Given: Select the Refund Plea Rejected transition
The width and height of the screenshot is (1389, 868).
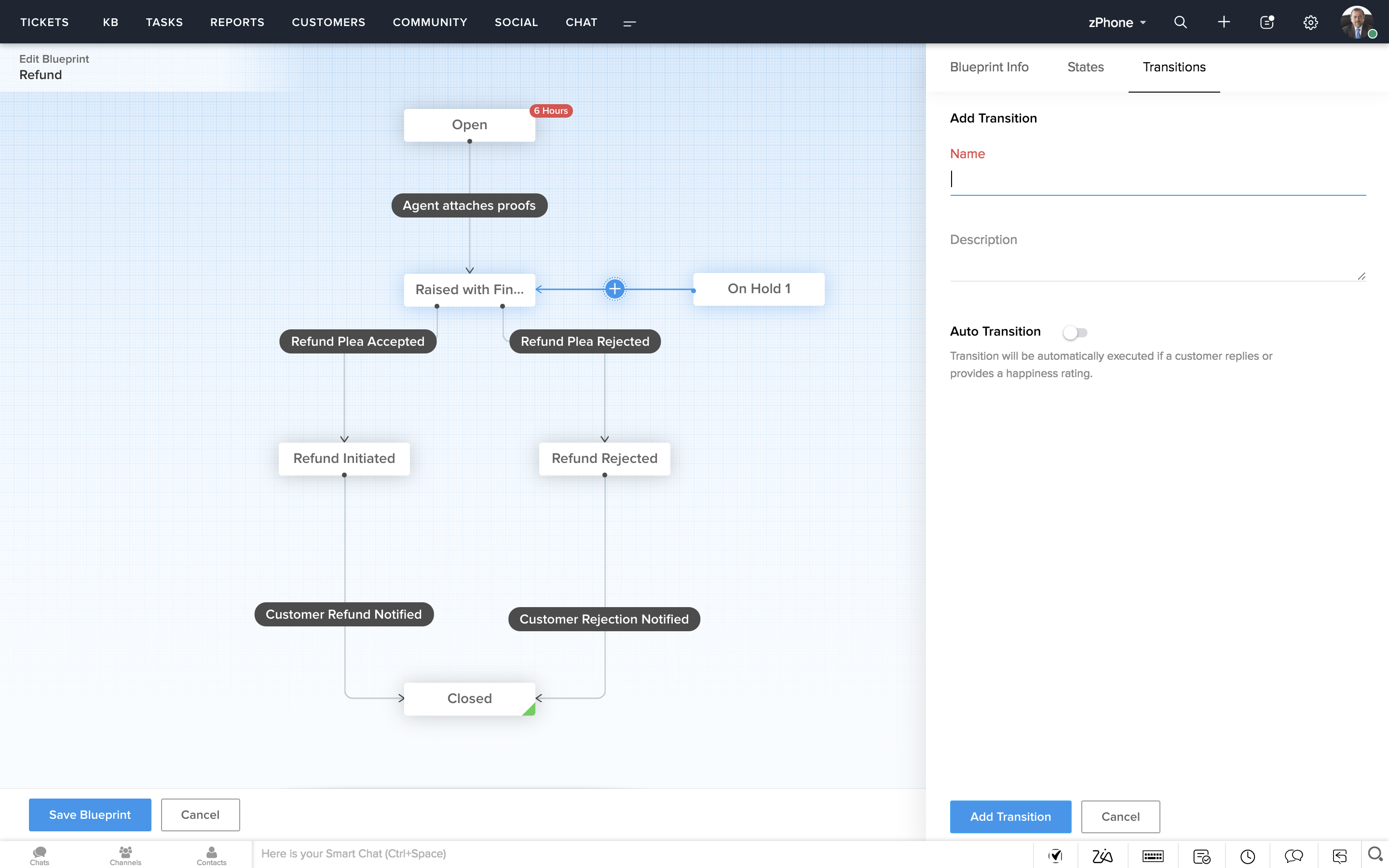Looking at the screenshot, I should coord(585,341).
